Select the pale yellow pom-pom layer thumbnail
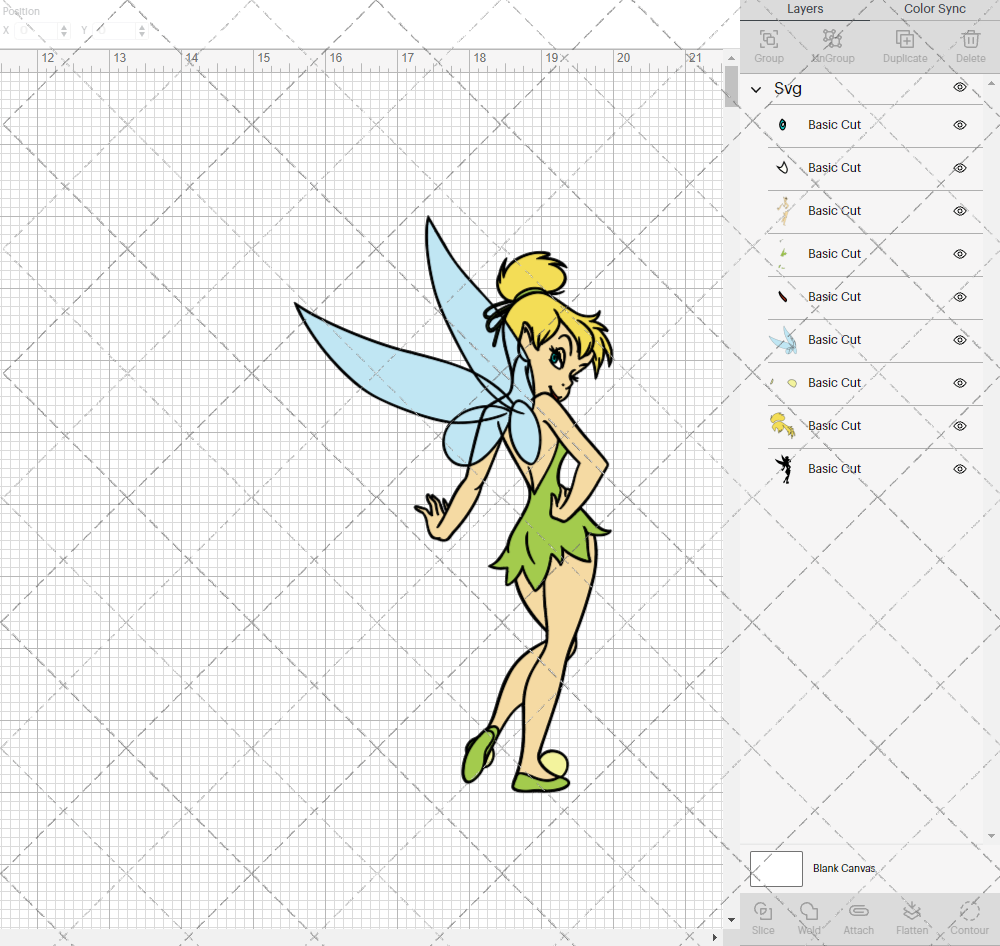This screenshot has width=1000, height=946. pos(783,383)
